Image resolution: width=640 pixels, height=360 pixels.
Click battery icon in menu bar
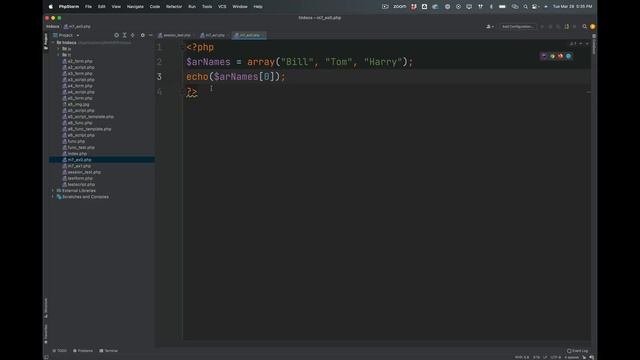click(x=502, y=7)
